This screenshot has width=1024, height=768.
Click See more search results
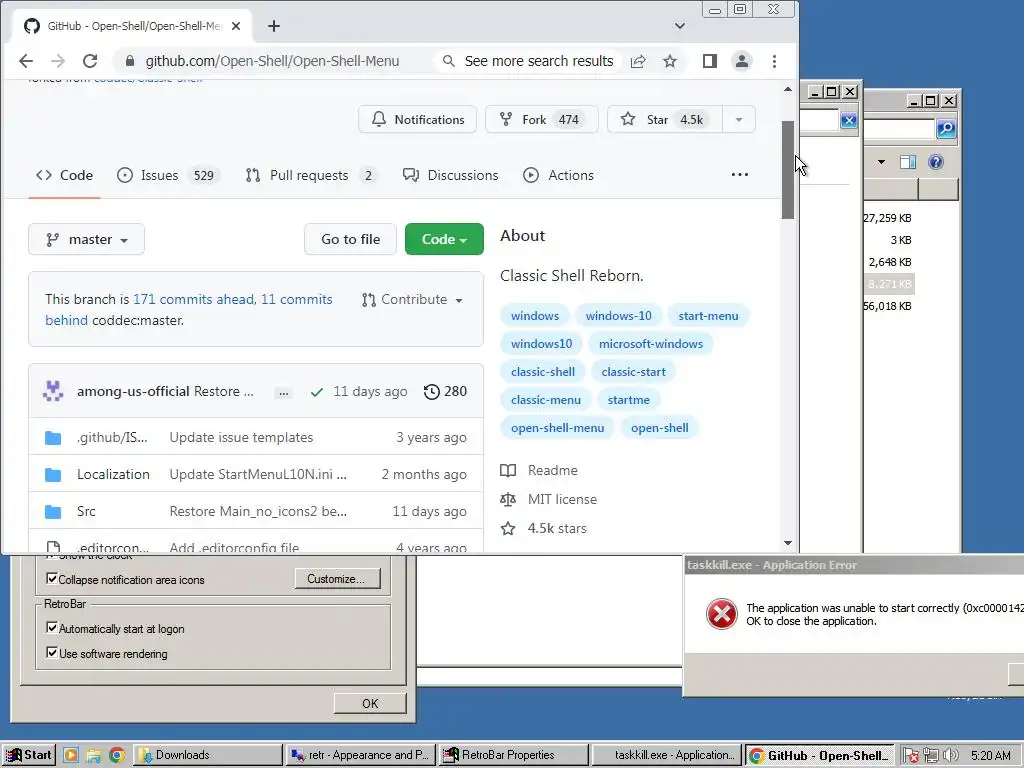coord(528,61)
